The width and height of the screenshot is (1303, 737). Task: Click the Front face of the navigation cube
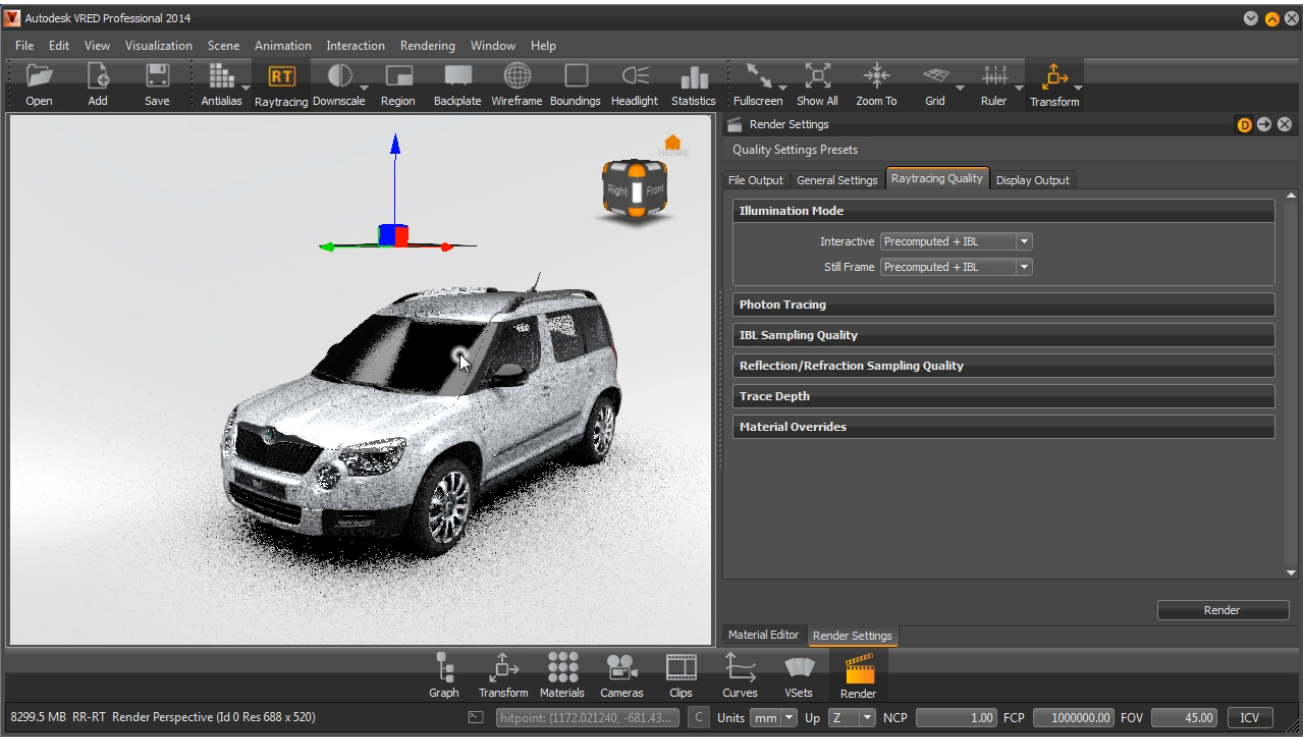pos(654,189)
